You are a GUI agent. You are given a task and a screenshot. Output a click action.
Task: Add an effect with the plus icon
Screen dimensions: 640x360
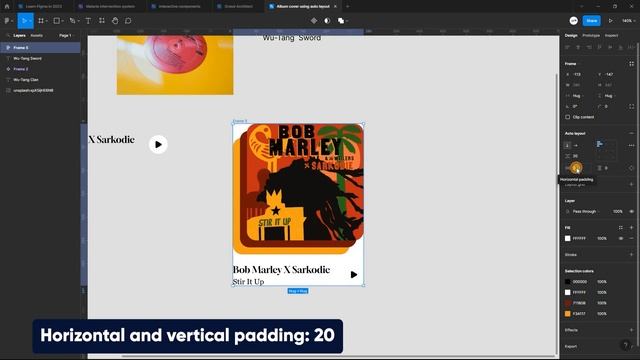click(631, 330)
